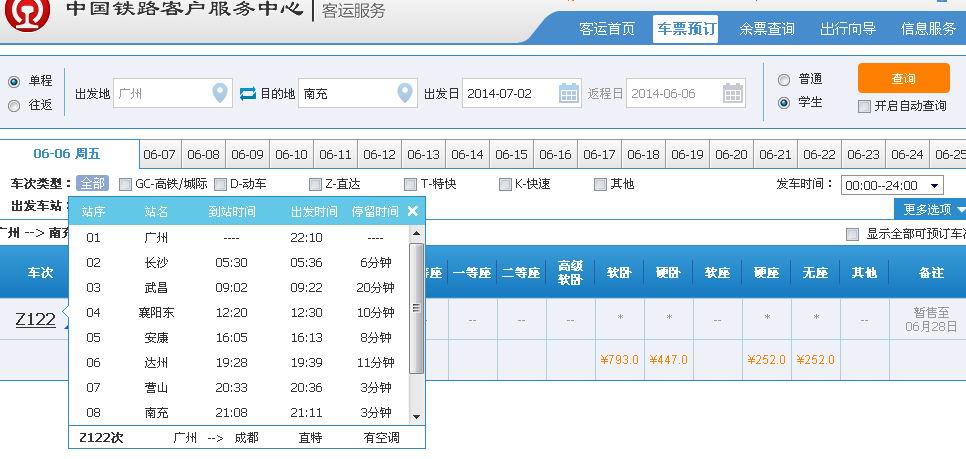
Task: Open the calendar icon for 出发日
Action: [x=569, y=94]
